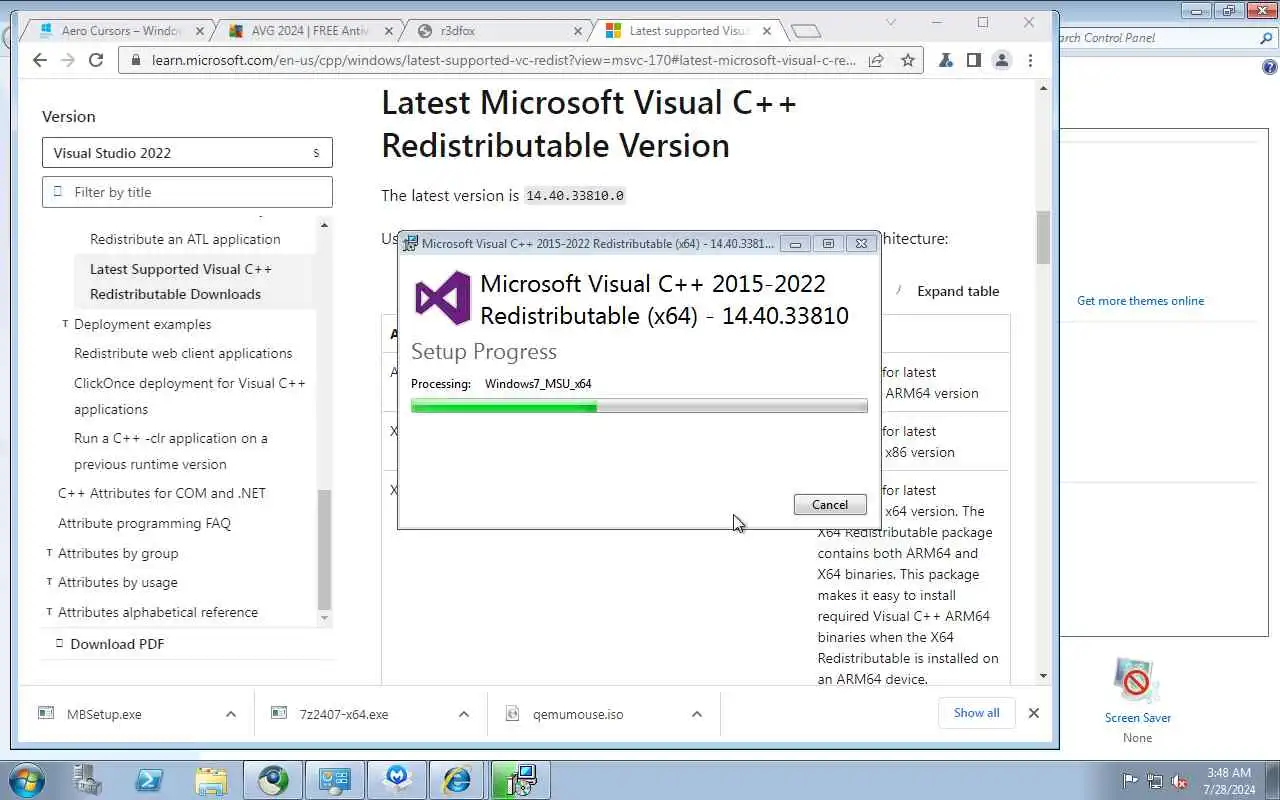Viewport: 1280px width, 800px height.
Task: Open Internet Explorer from taskbar
Action: (x=458, y=780)
